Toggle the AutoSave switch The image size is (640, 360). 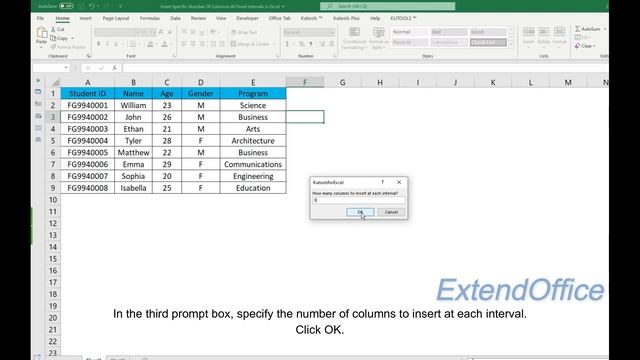pyautogui.click(x=66, y=6)
